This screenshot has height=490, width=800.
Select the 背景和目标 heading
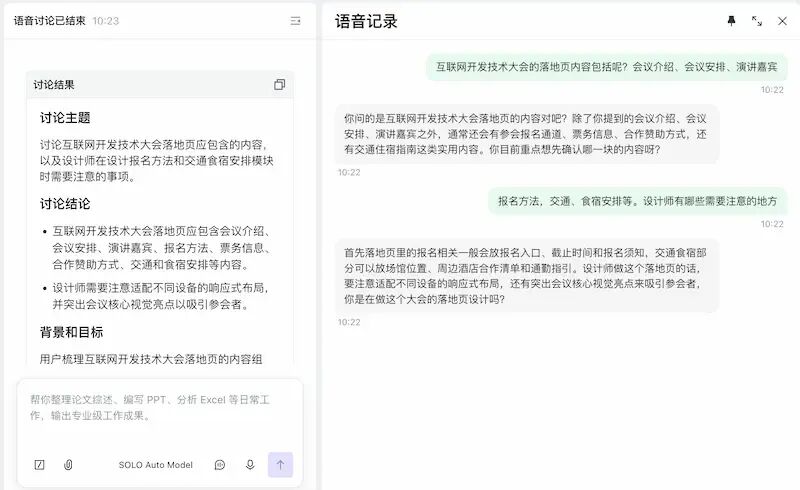point(71,332)
